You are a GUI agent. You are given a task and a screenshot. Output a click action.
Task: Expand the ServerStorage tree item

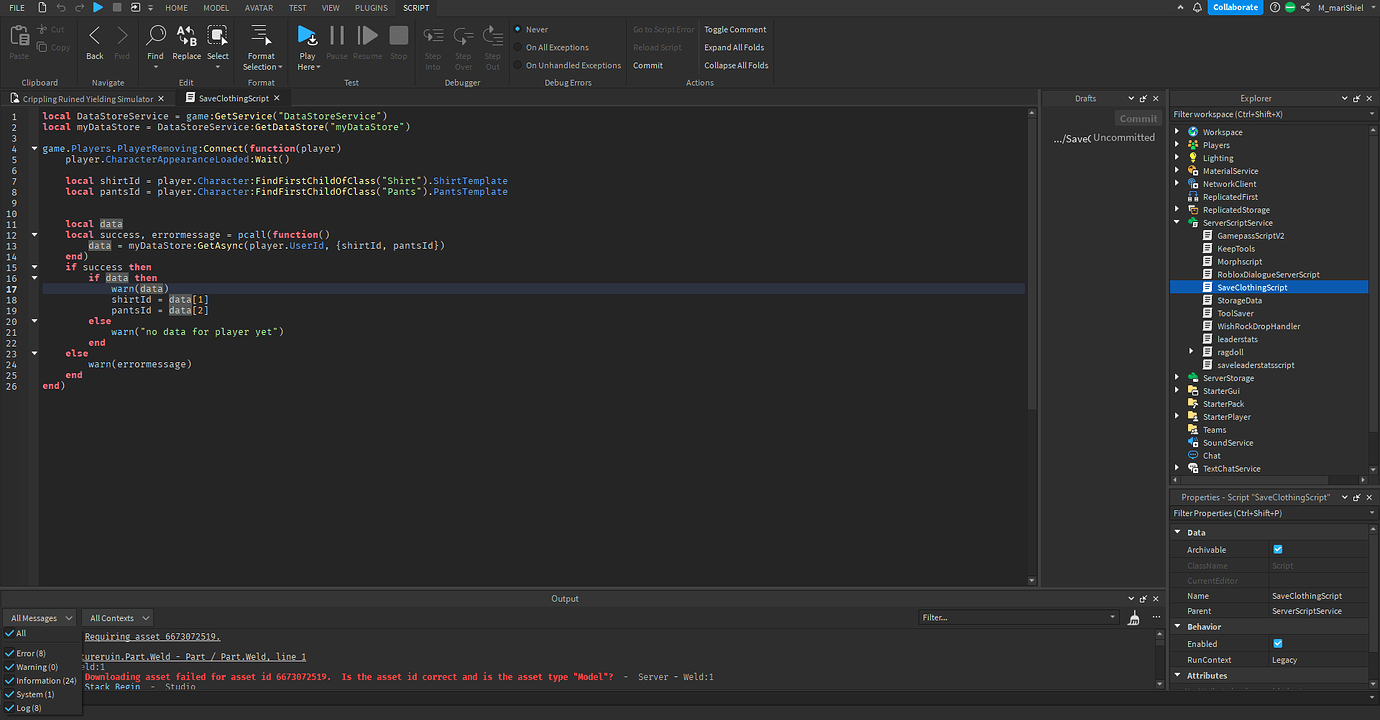coord(1176,377)
